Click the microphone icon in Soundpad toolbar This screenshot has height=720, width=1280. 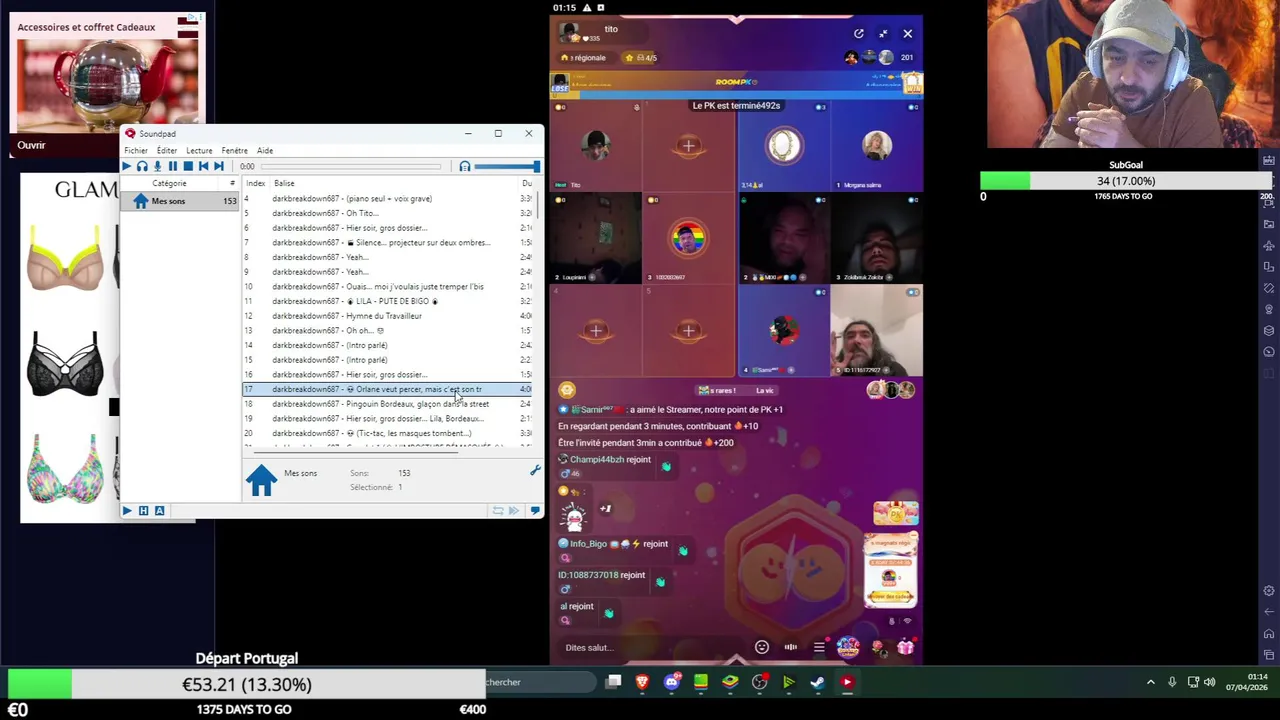pos(157,166)
